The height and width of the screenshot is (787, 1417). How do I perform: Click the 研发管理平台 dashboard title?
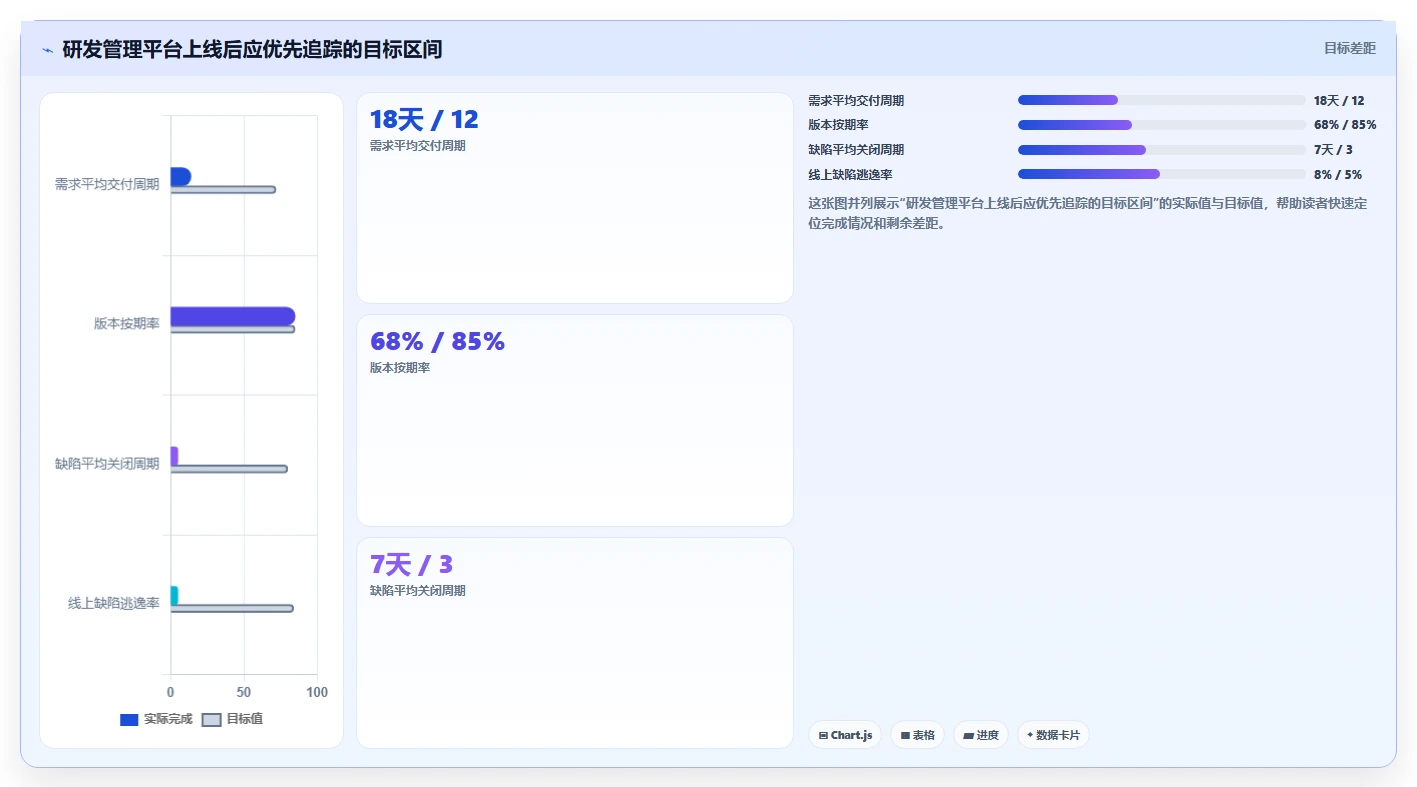[x=252, y=49]
